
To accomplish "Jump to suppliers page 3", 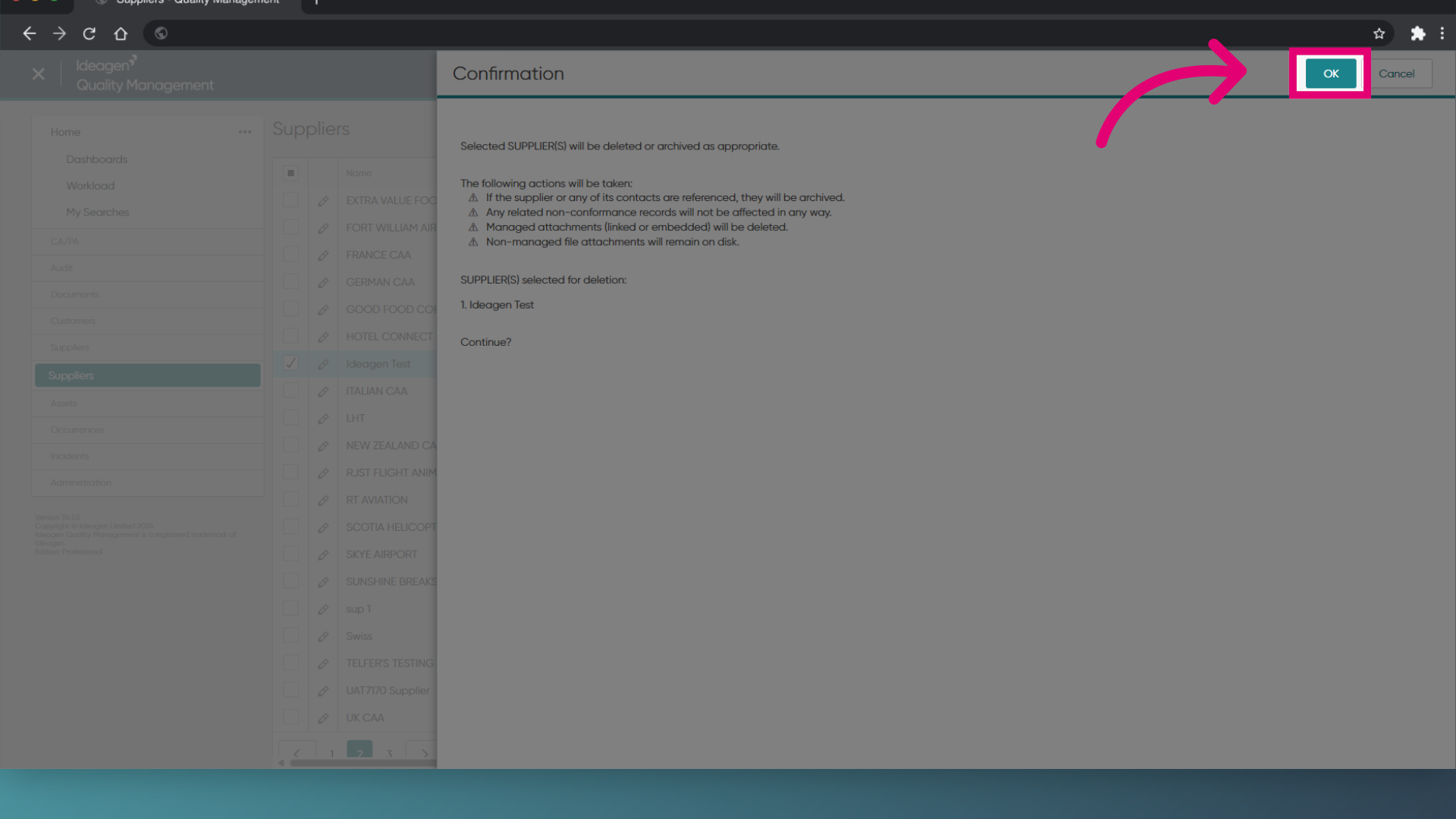I will click(389, 753).
